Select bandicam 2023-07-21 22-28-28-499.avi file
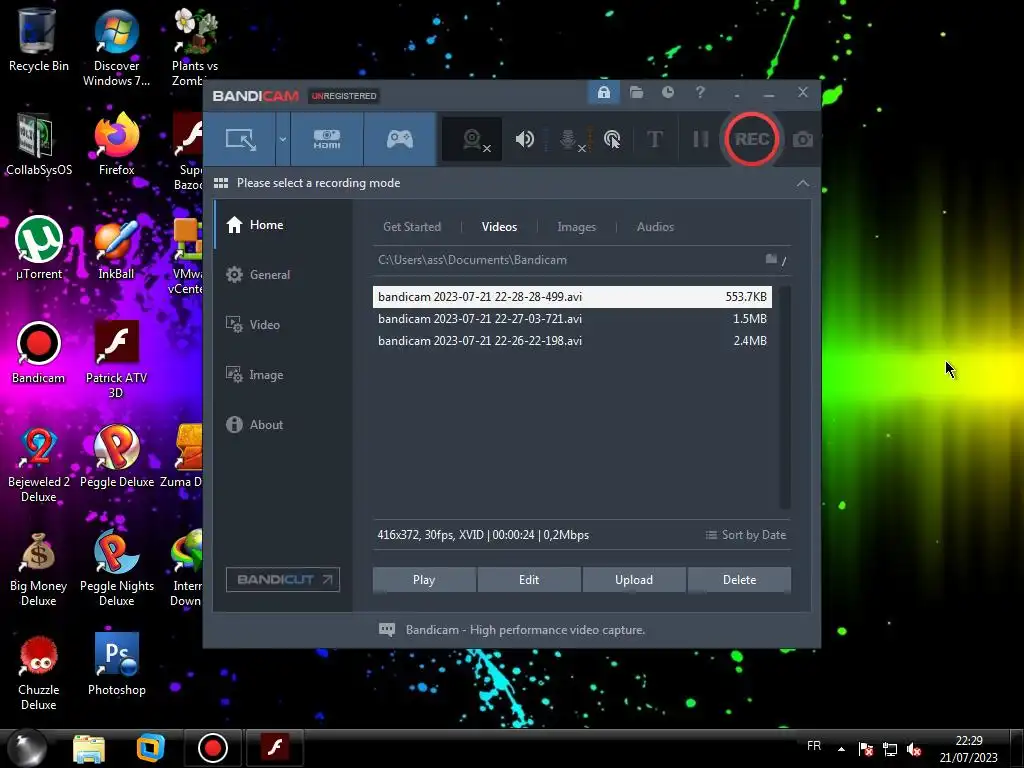The height and width of the screenshot is (768, 1024). click(572, 296)
